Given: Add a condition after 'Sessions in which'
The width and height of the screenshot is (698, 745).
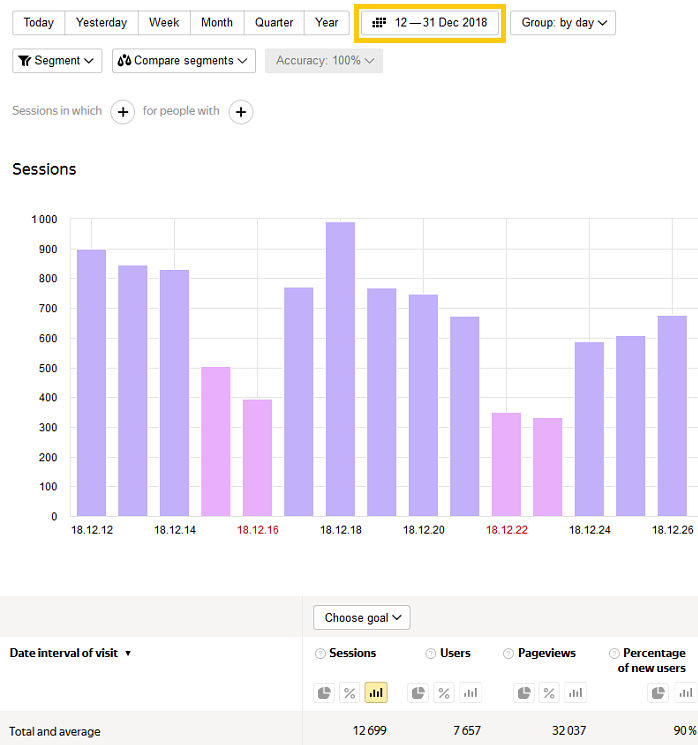Looking at the screenshot, I should (122, 112).
